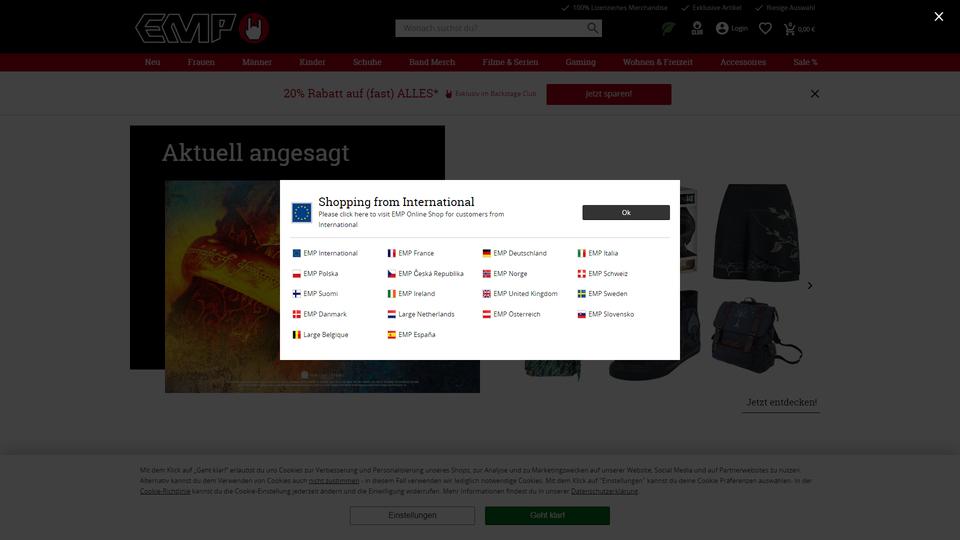
Task: Dismiss the 20% Rabatt promo banner
Action: coord(815,94)
